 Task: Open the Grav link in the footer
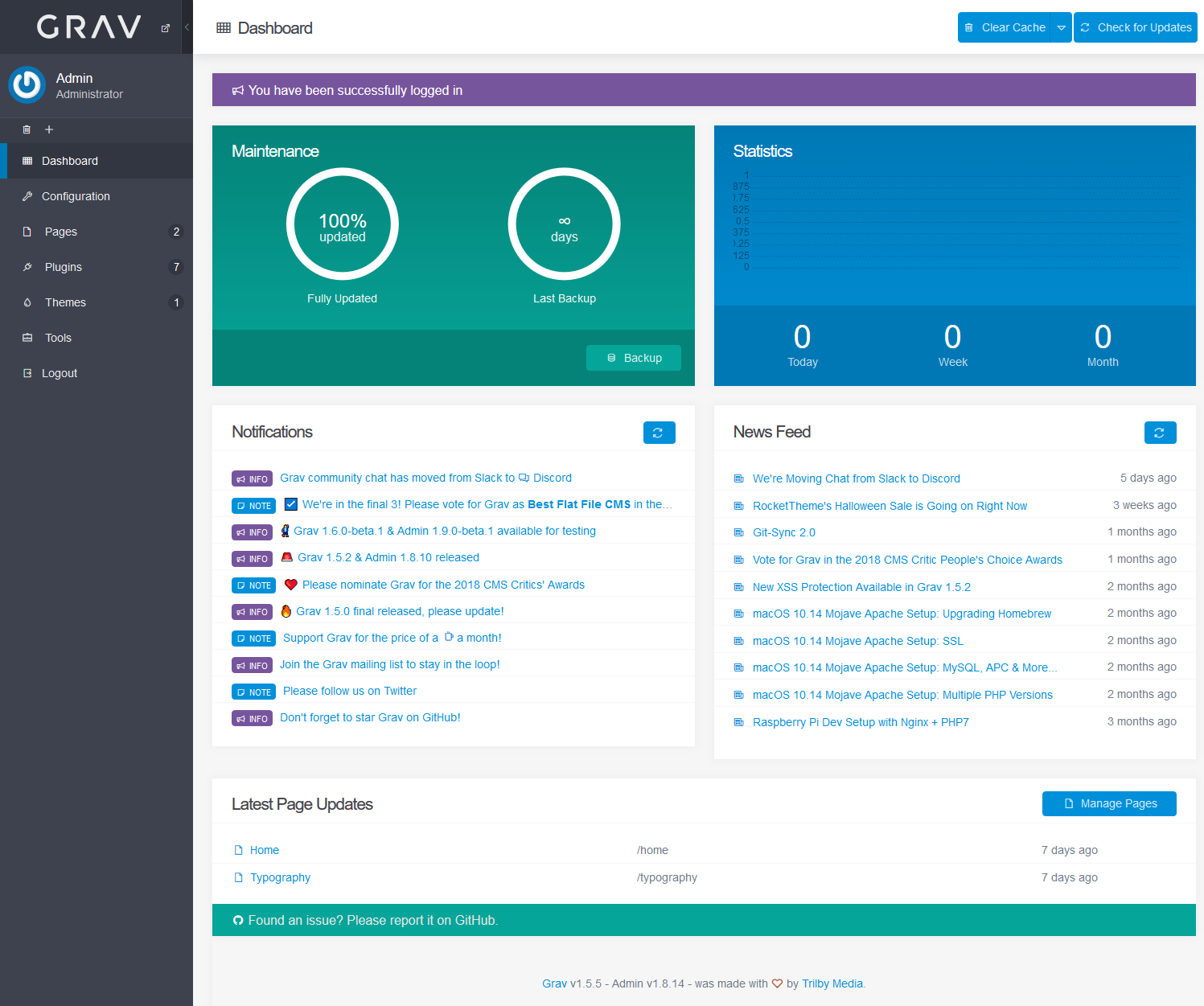point(554,983)
